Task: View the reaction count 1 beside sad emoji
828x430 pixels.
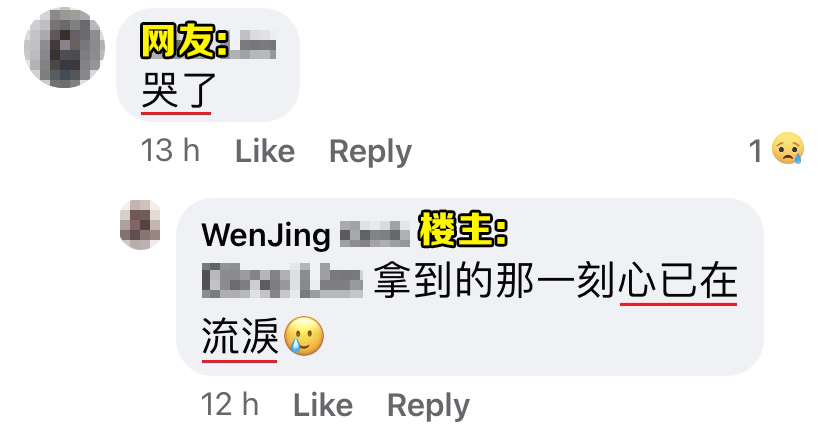Action: (756, 151)
